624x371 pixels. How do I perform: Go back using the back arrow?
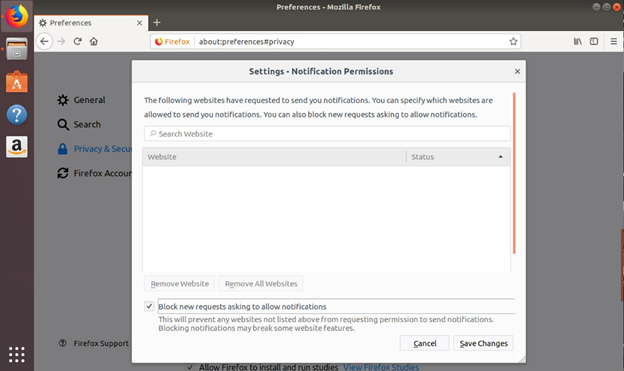click(x=44, y=41)
